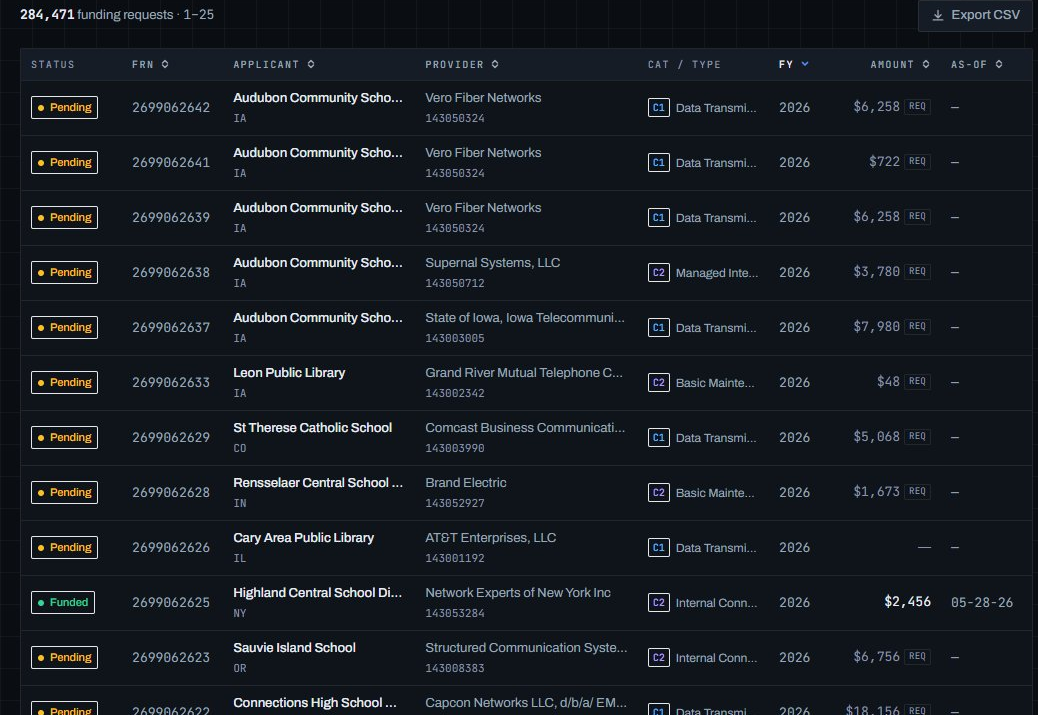Click Managed Inte... service type

point(717,273)
